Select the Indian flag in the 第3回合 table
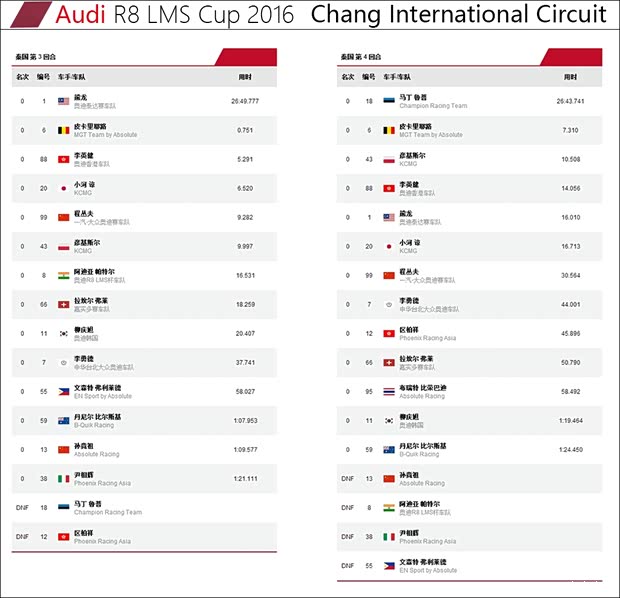620x598 pixels. click(x=63, y=273)
